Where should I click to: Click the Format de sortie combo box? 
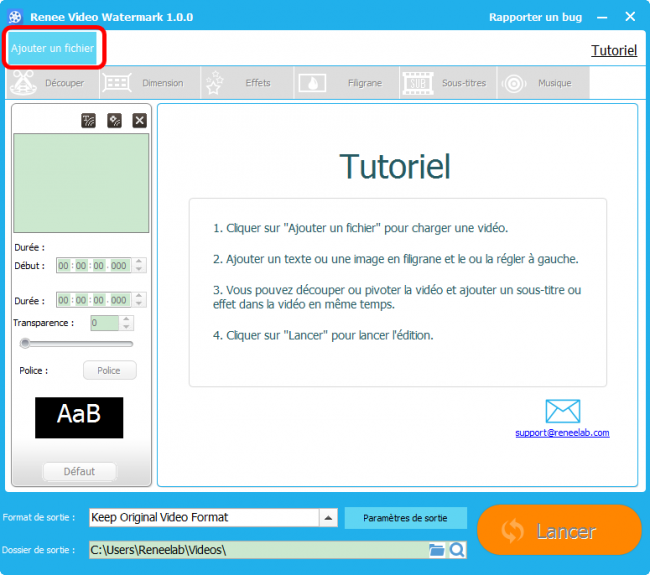[x=213, y=517]
